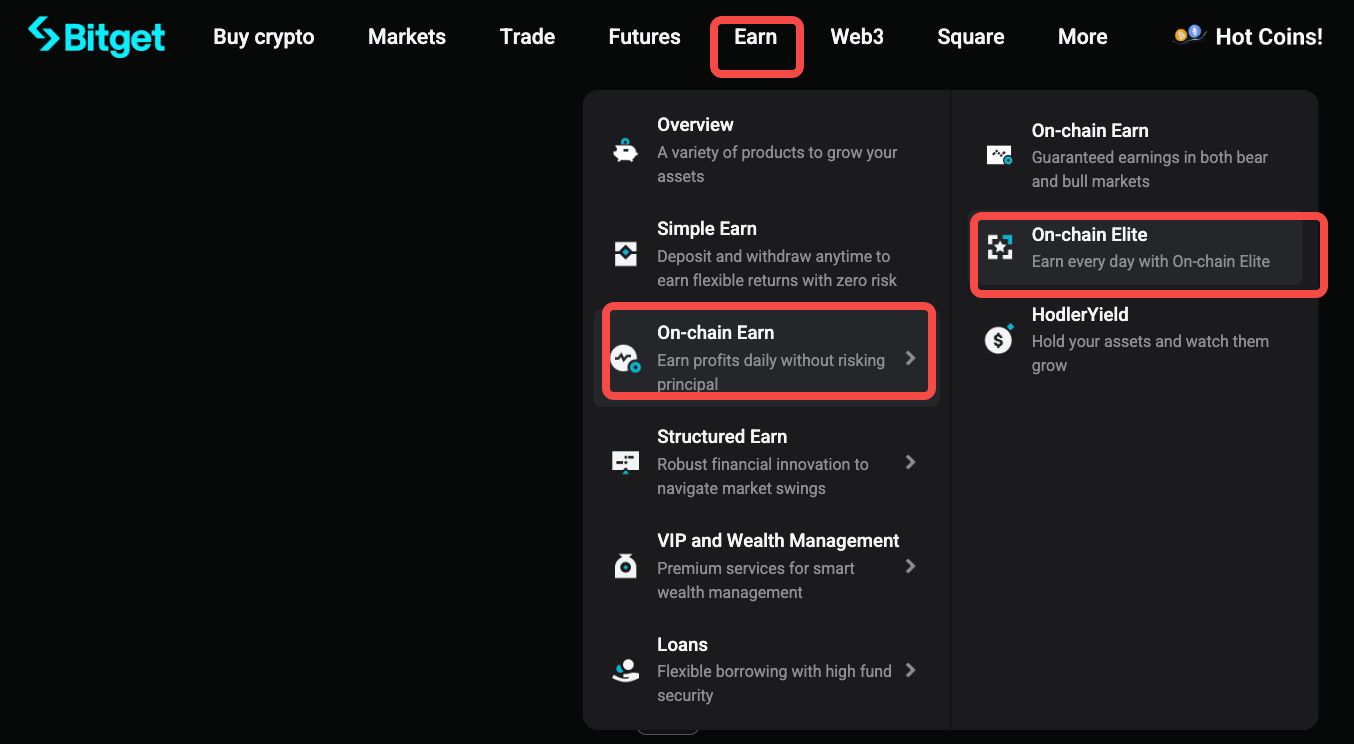
Task: Click 'Premium services for smart wealth management'
Action: click(x=756, y=580)
